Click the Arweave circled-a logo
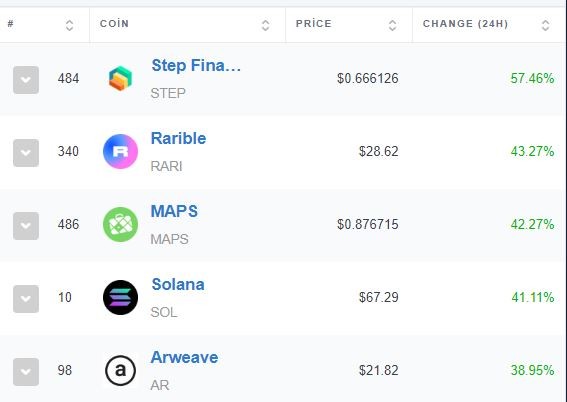Screen dimensions: 567x402 coord(120,371)
